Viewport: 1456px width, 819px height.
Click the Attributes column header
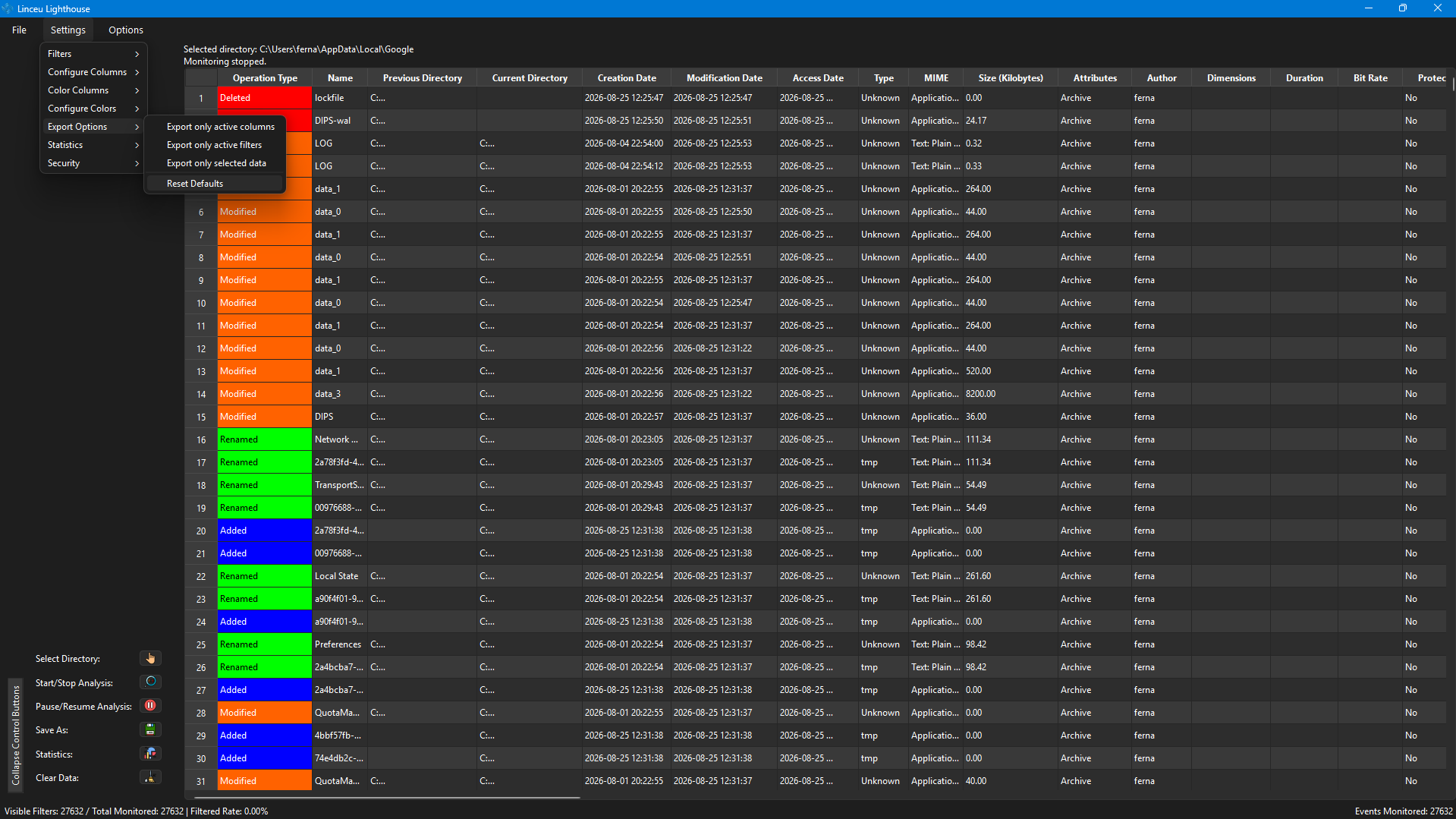[x=1095, y=78]
